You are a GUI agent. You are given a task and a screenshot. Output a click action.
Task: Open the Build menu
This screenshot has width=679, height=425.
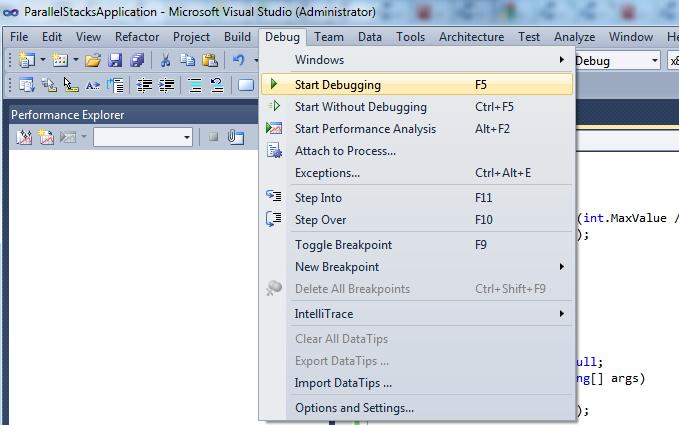pos(237,37)
